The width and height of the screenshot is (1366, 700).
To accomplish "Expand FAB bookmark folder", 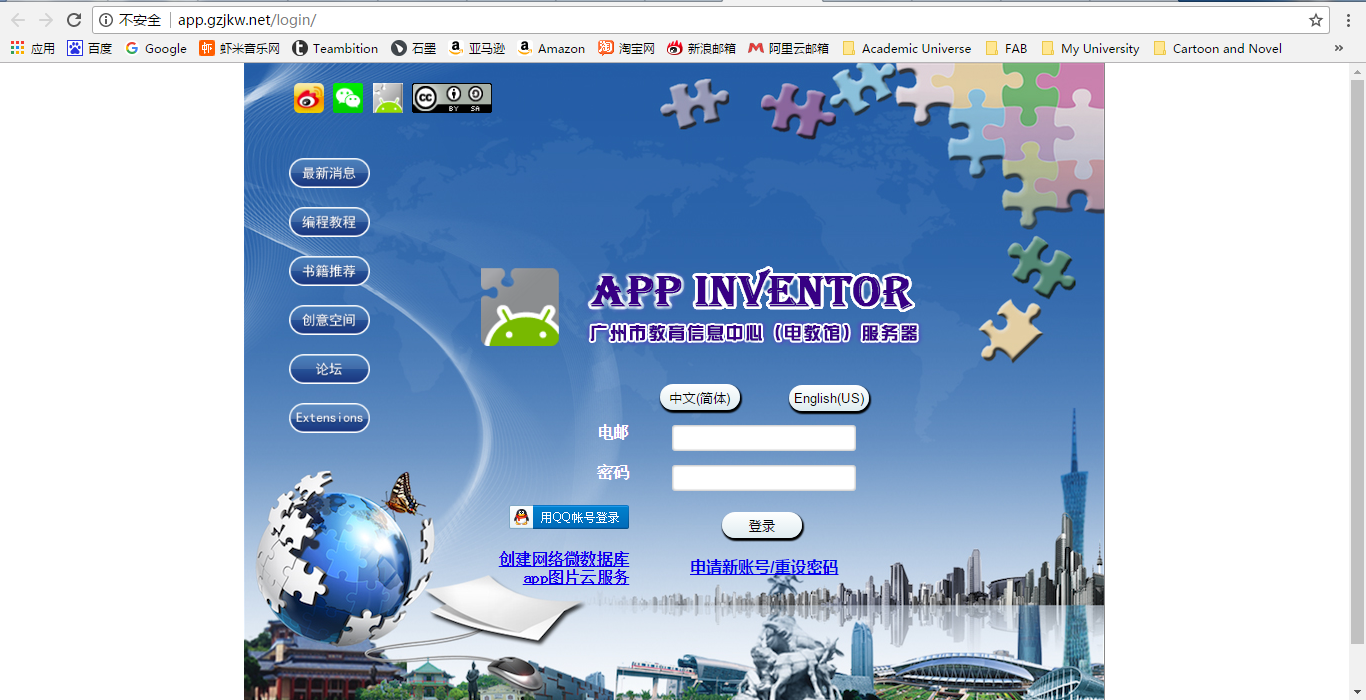I will [1006, 48].
